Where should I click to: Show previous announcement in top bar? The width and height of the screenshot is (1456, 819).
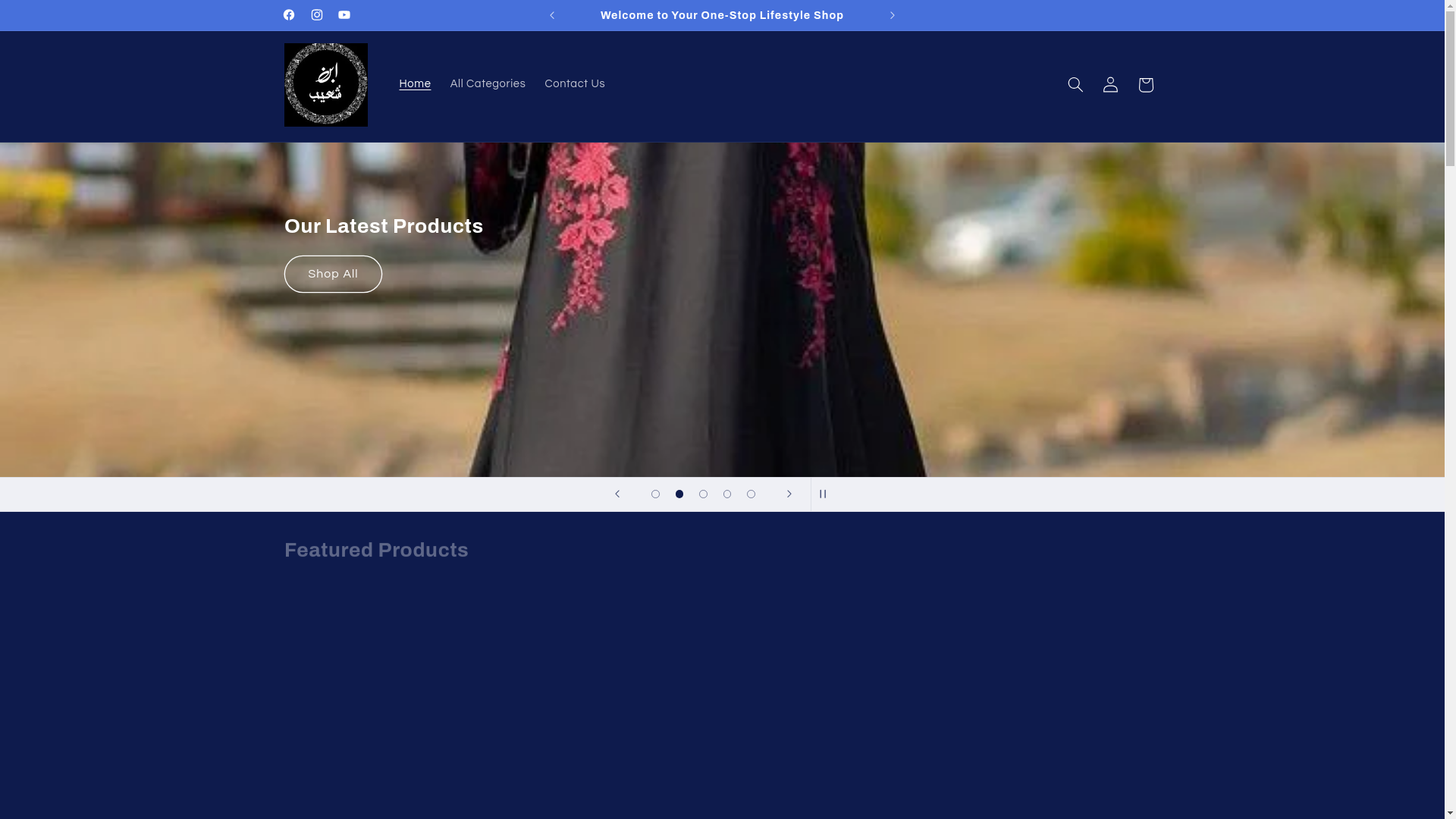tap(552, 15)
